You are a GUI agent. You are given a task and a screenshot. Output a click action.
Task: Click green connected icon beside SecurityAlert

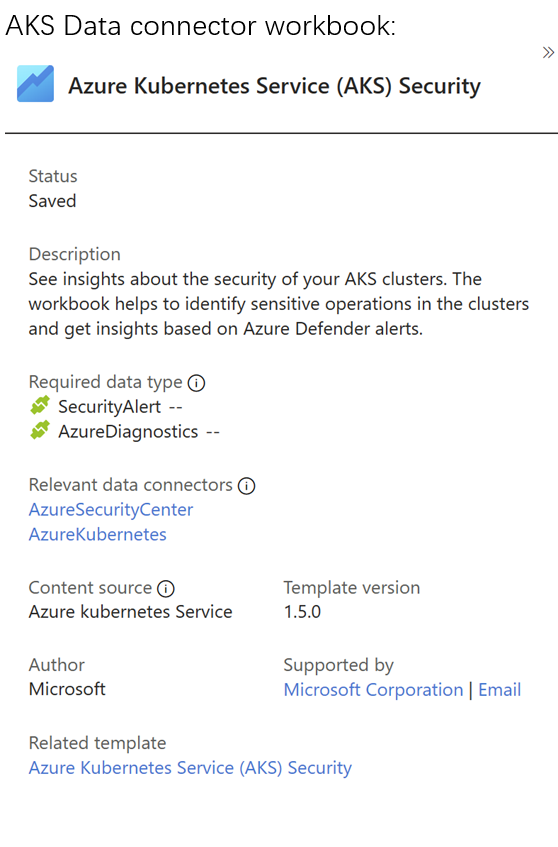[x=40, y=405]
